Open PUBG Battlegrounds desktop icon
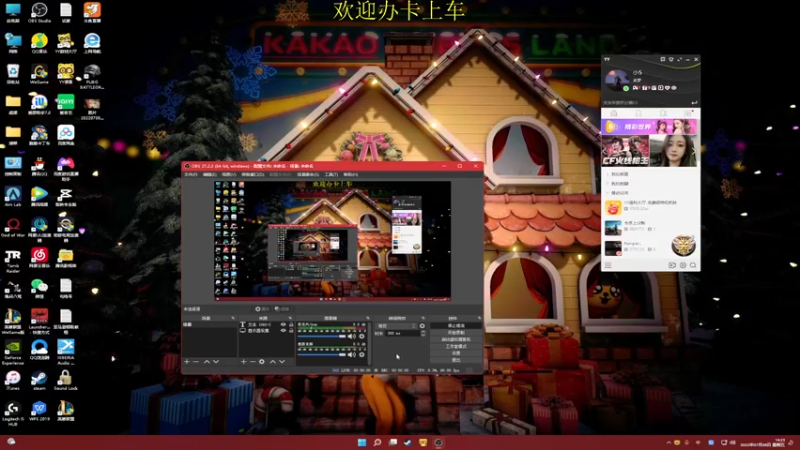Screen dimensions: 800x450 pyautogui.click(x=92, y=77)
